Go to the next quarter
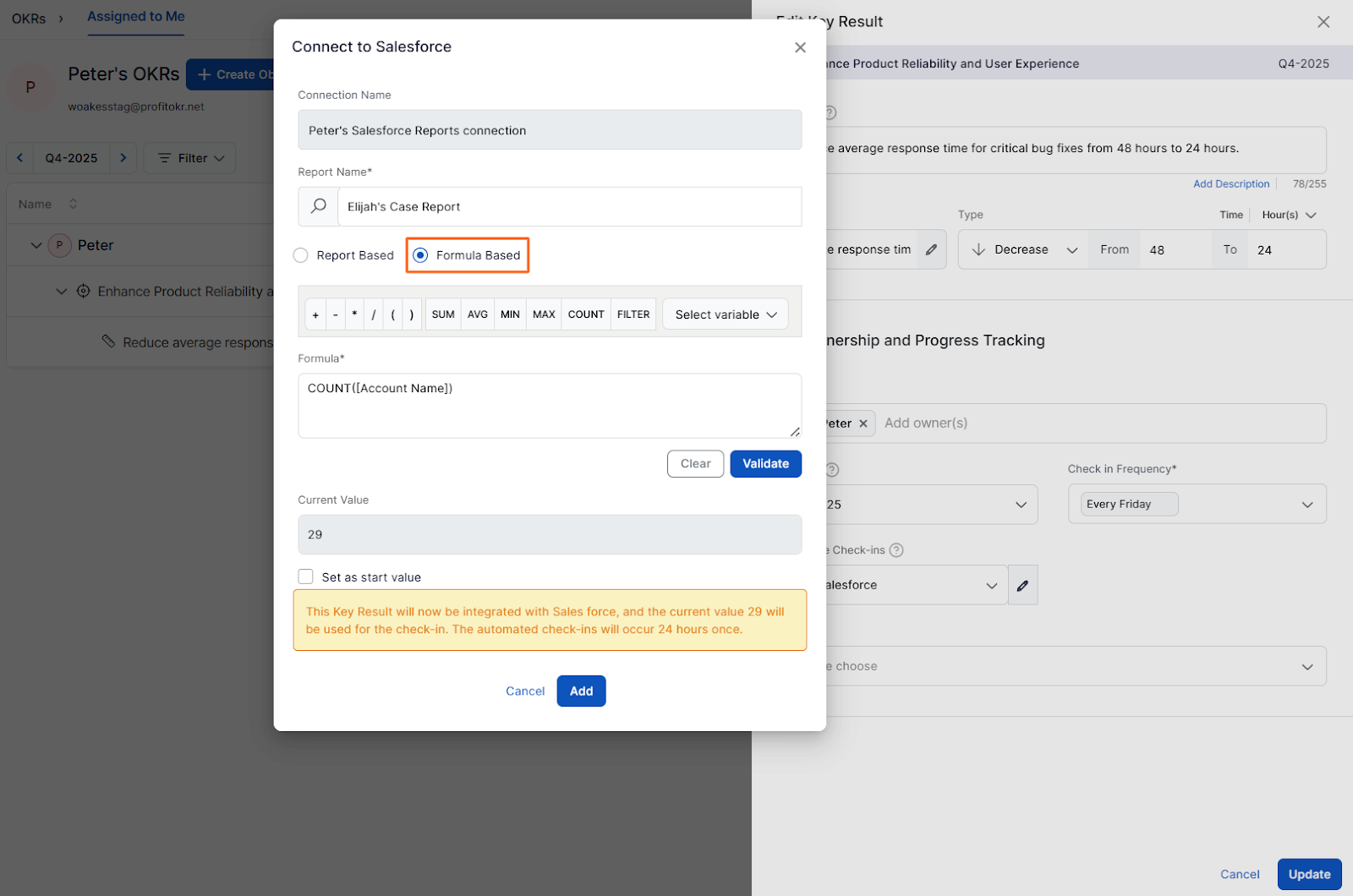This screenshot has width=1353, height=896. tap(123, 158)
